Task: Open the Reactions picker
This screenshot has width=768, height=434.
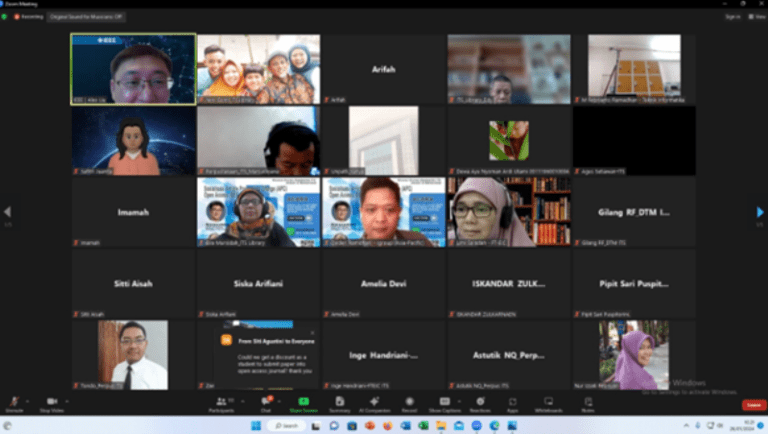Action: (480, 403)
